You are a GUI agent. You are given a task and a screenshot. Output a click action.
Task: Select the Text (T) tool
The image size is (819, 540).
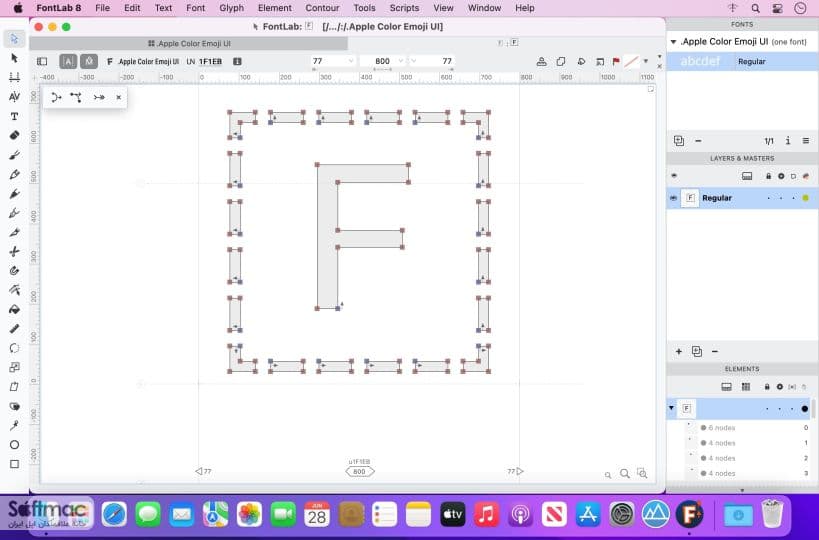point(14,116)
